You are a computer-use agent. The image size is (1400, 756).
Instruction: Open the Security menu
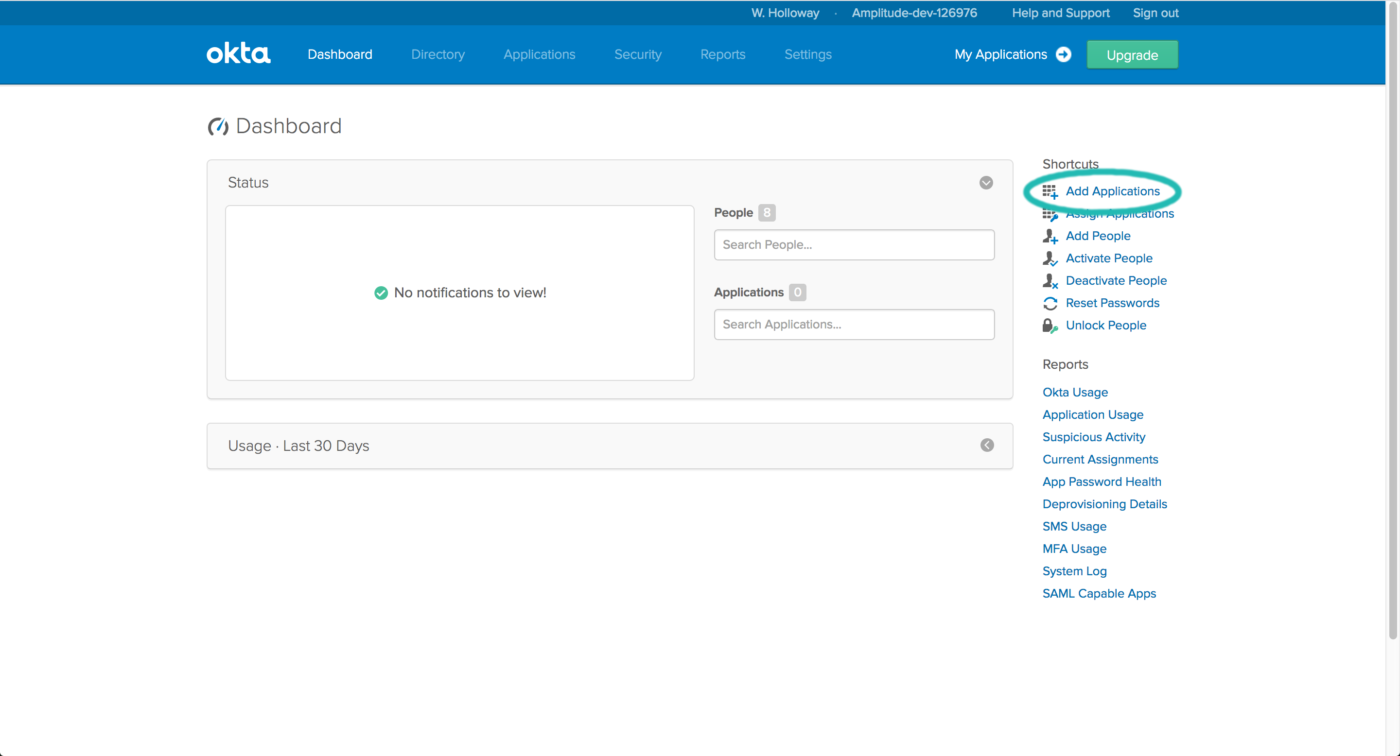click(638, 55)
